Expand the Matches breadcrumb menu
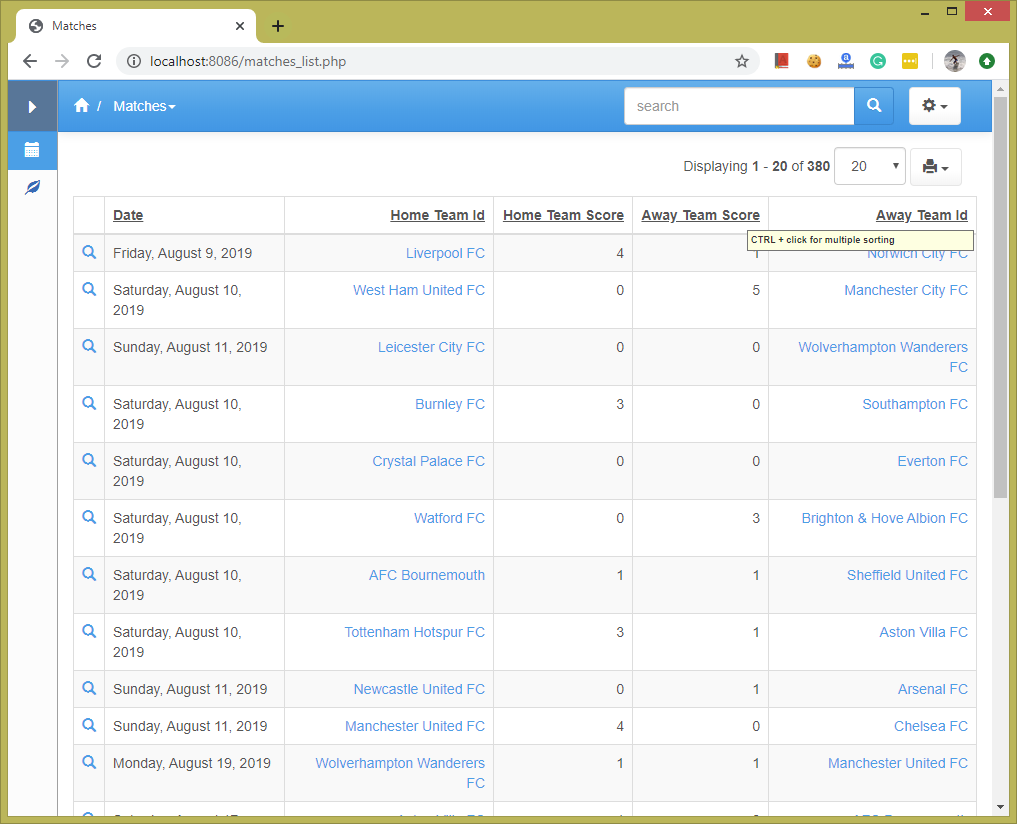The image size is (1017, 824). point(143,105)
